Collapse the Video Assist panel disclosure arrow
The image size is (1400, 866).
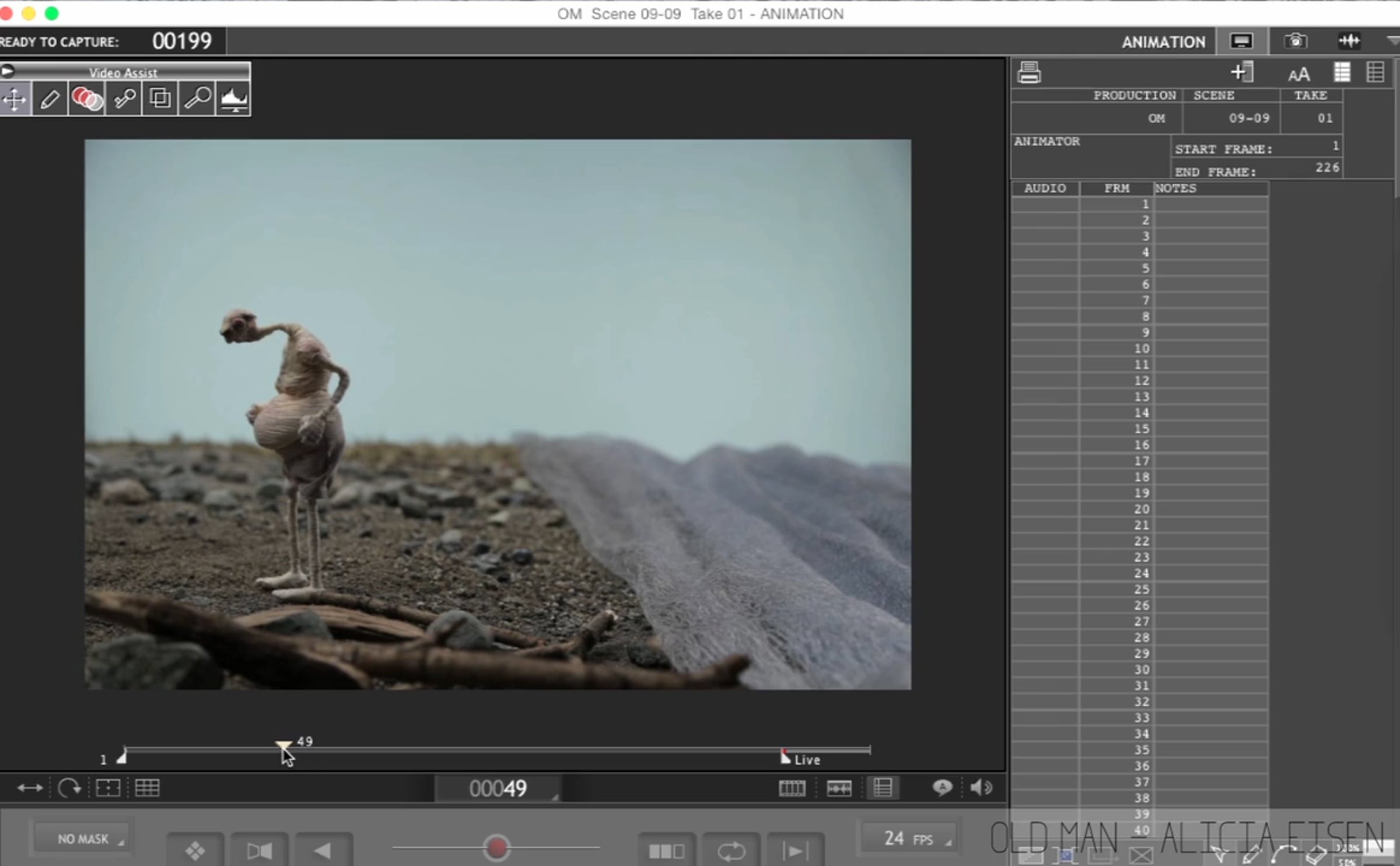pos(8,72)
